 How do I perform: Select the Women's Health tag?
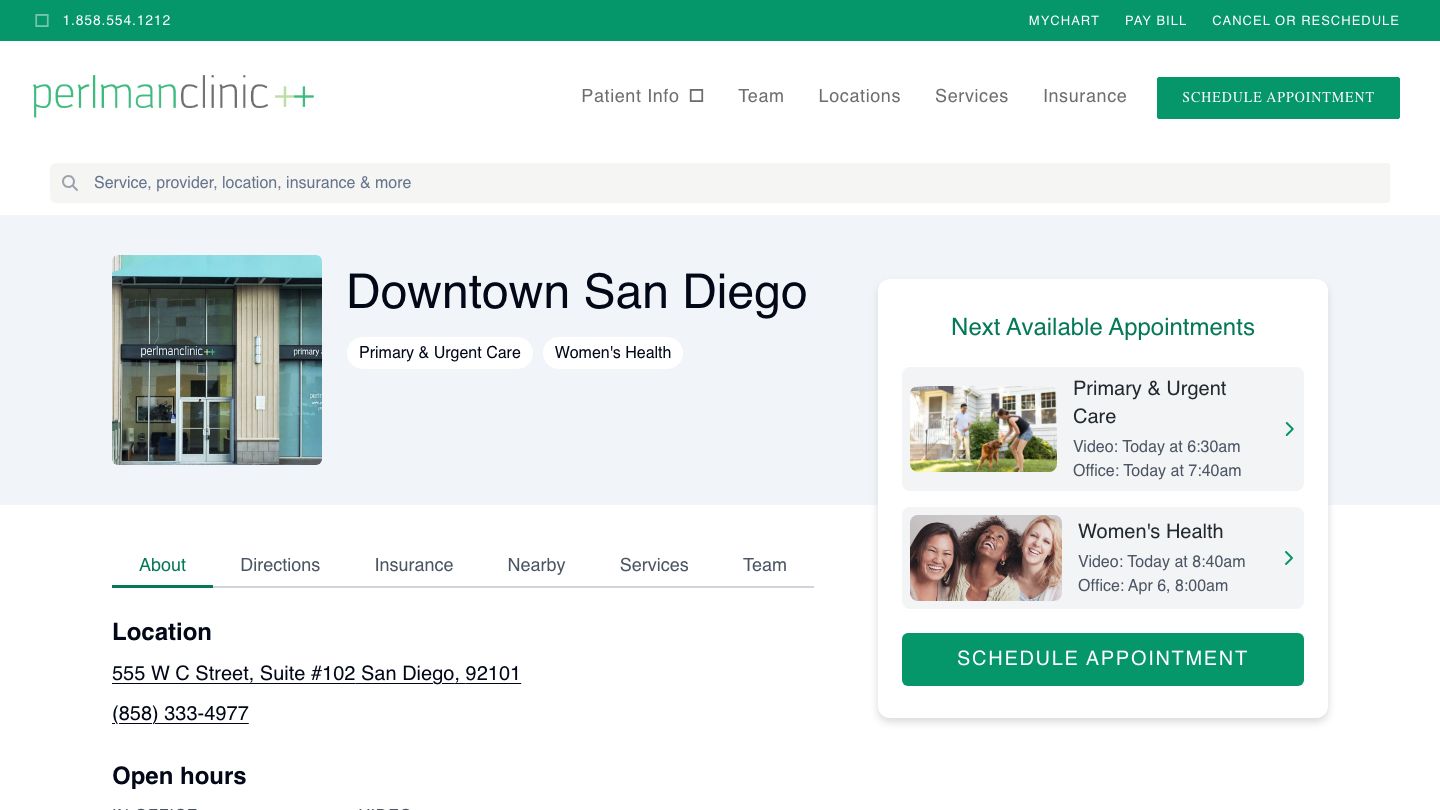coord(613,352)
